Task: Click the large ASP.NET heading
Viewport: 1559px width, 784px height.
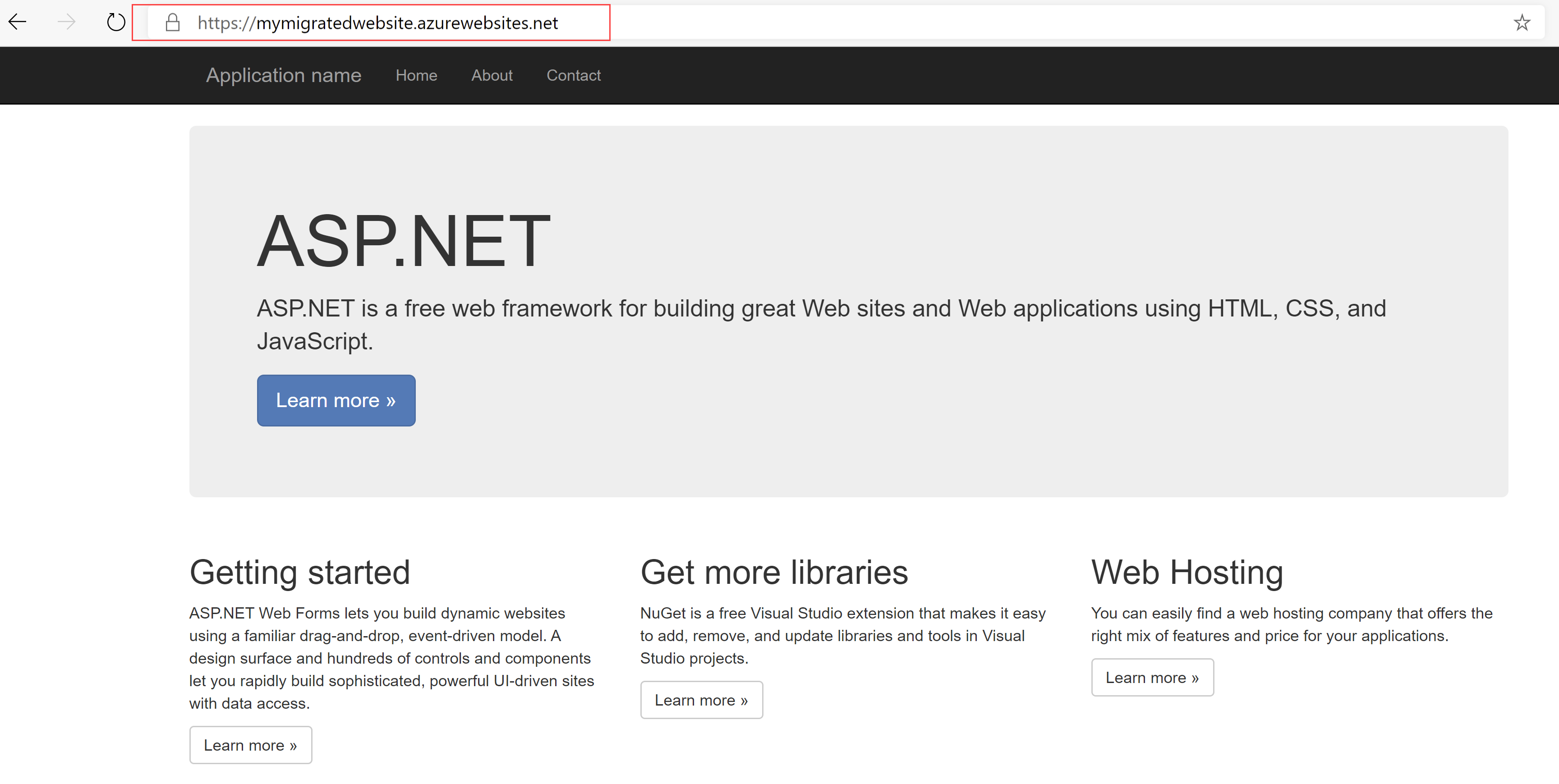Action: point(404,241)
